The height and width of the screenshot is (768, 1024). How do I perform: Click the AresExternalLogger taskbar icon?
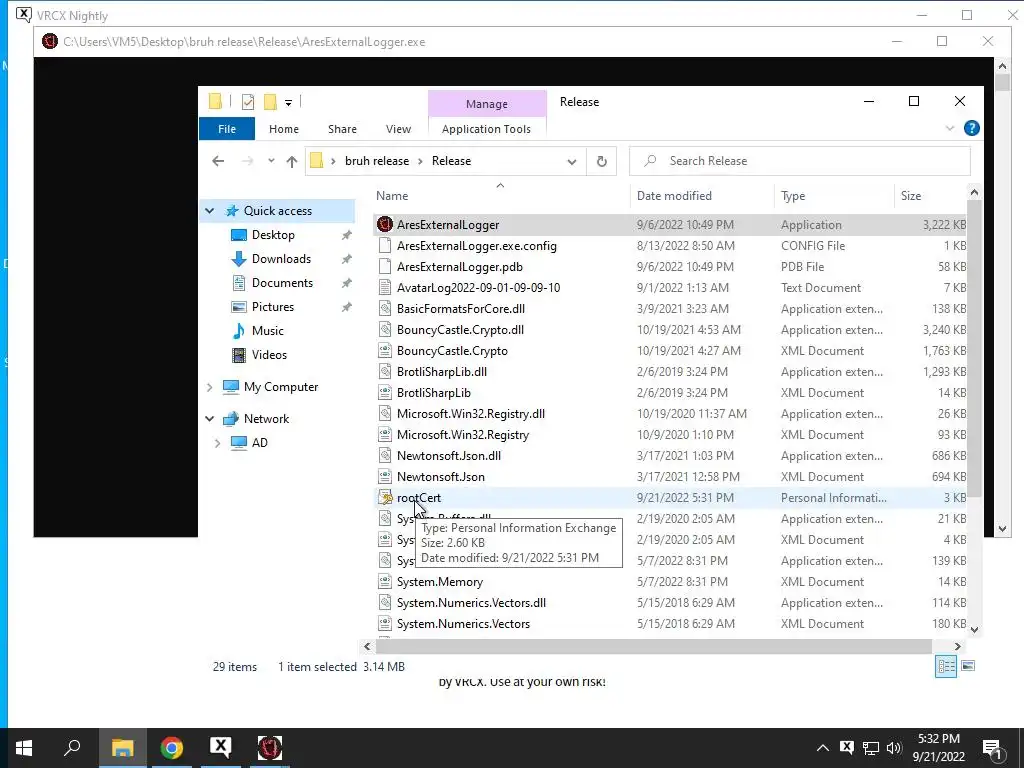click(270, 748)
